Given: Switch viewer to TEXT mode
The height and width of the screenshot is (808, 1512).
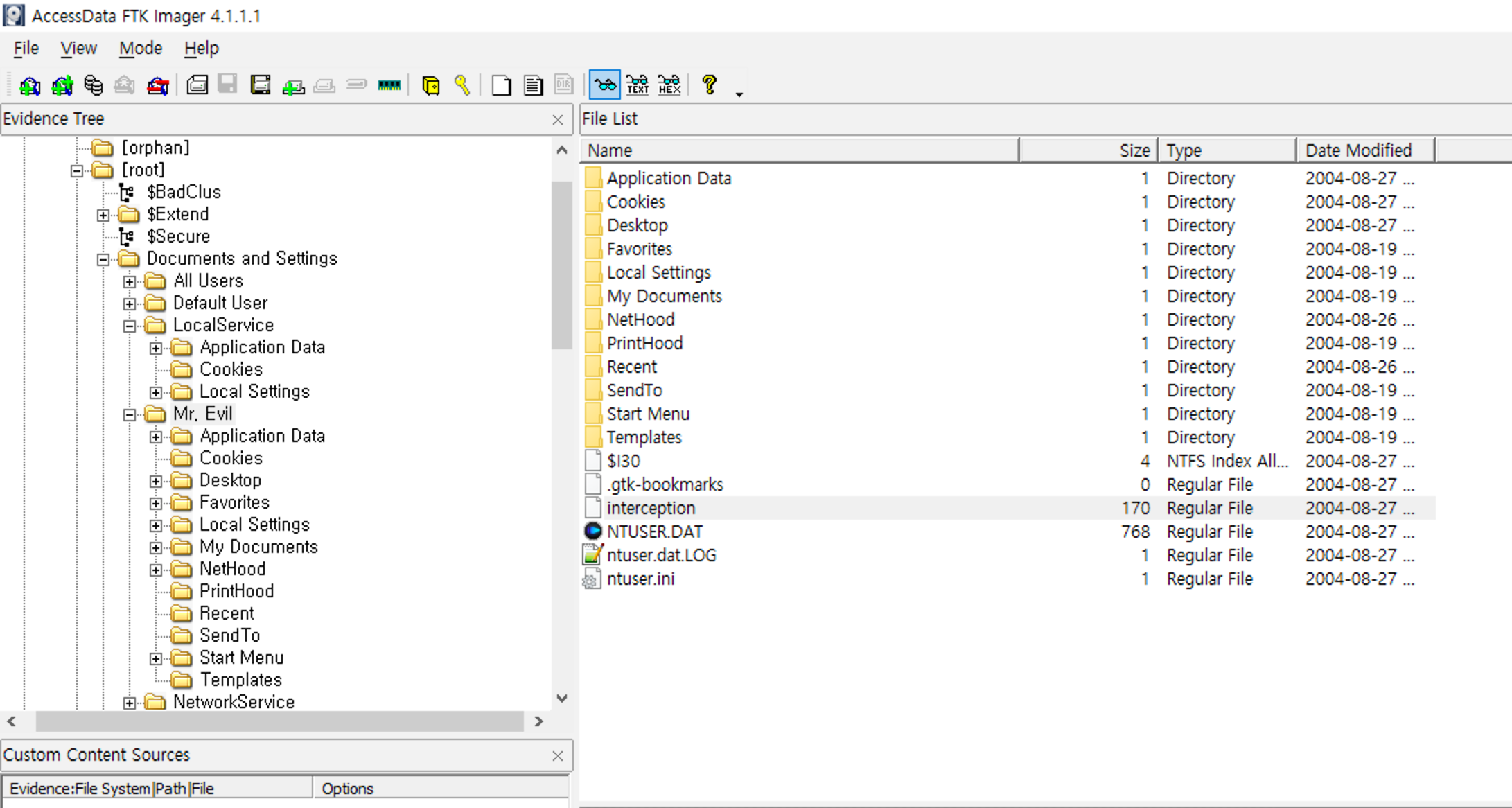Looking at the screenshot, I should pyautogui.click(x=637, y=85).
